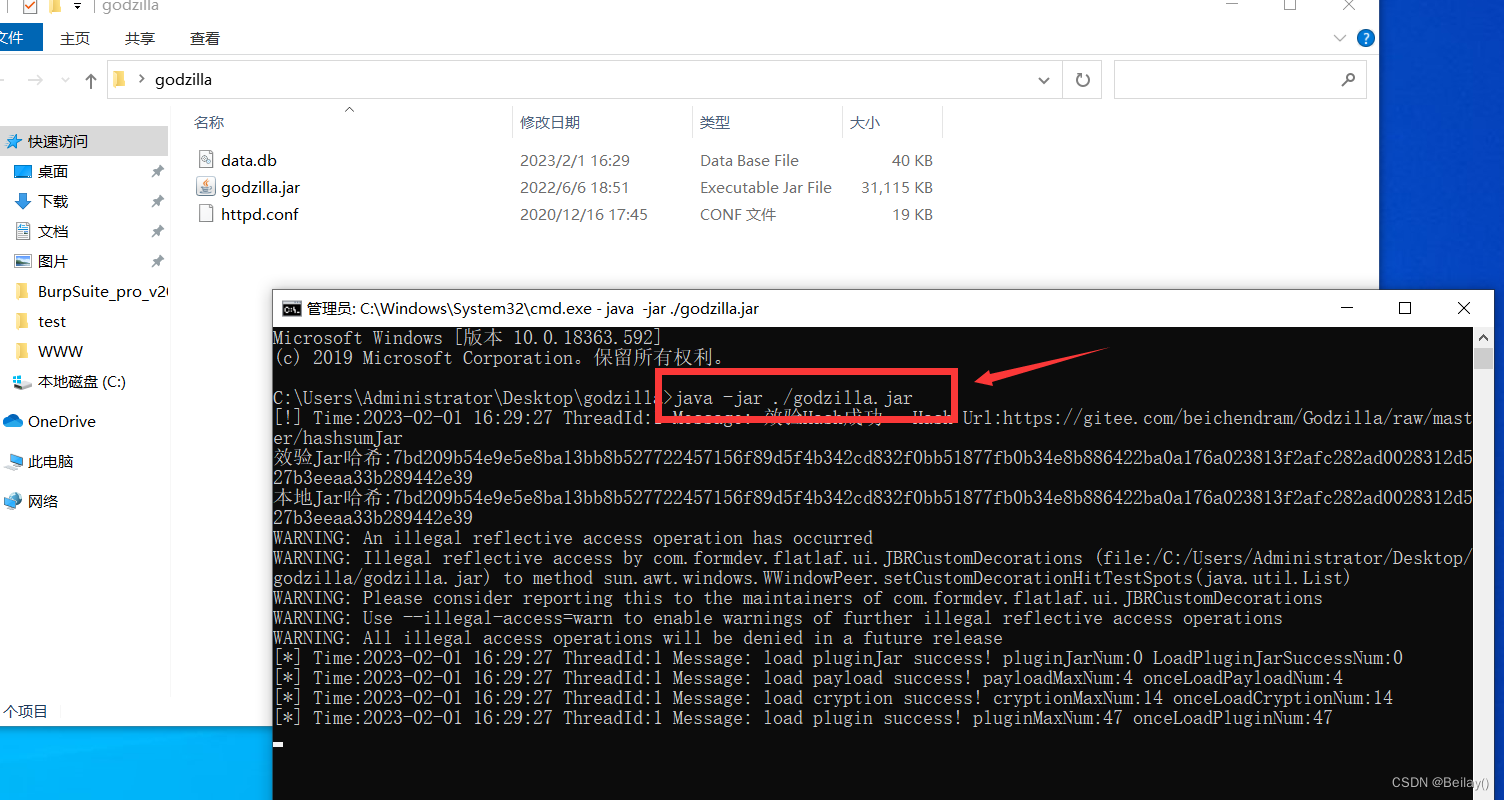Sort files by 大小 column
Screen dimensions: 1504x800
(x=865, y=122)
